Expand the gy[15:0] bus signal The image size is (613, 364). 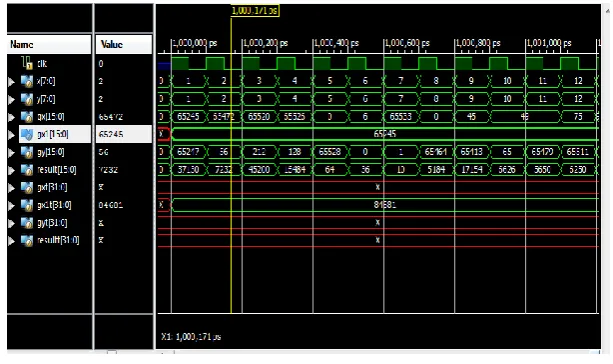tap(11, 152)
